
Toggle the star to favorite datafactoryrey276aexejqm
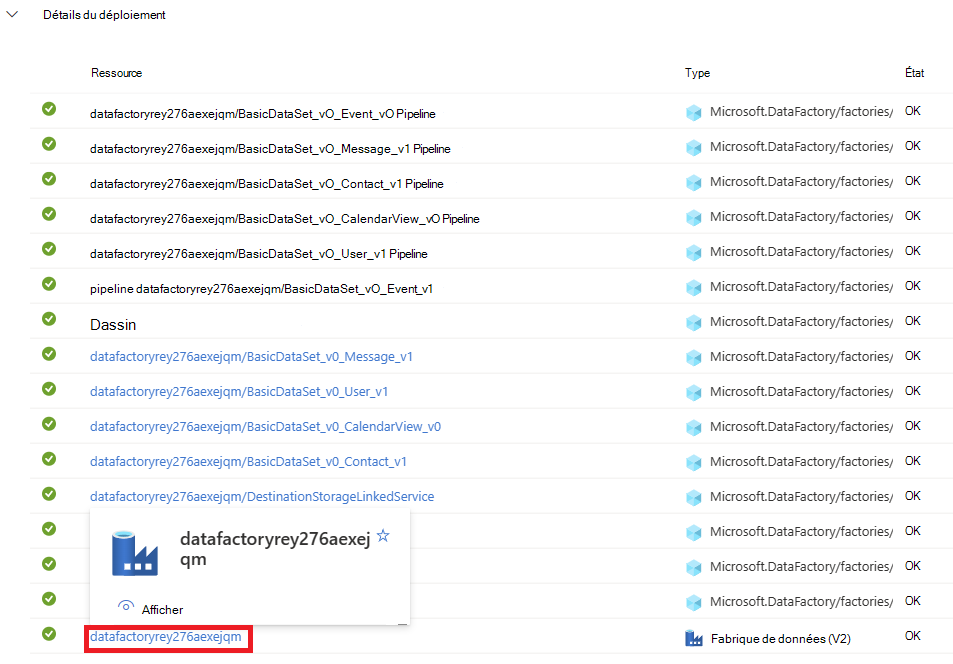[382, 535]
